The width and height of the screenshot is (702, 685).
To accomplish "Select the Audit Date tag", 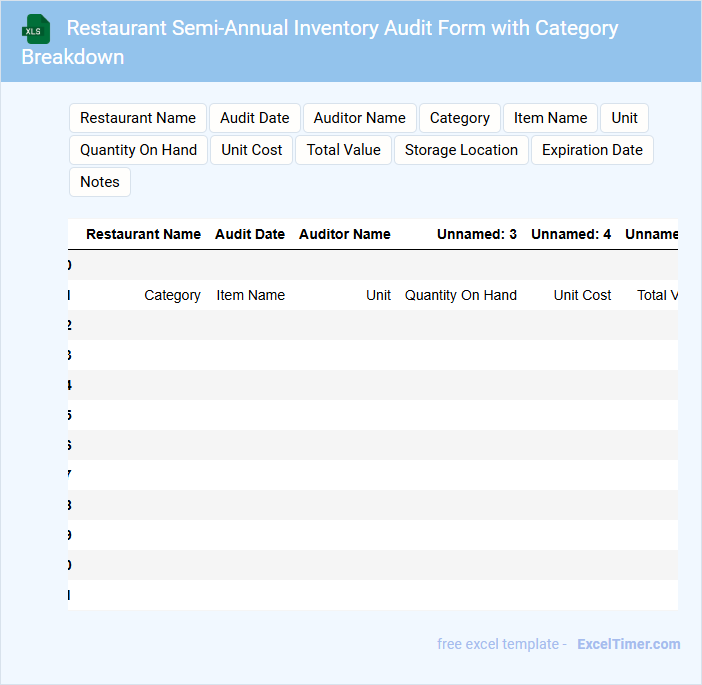I will [x=255, y=118].
